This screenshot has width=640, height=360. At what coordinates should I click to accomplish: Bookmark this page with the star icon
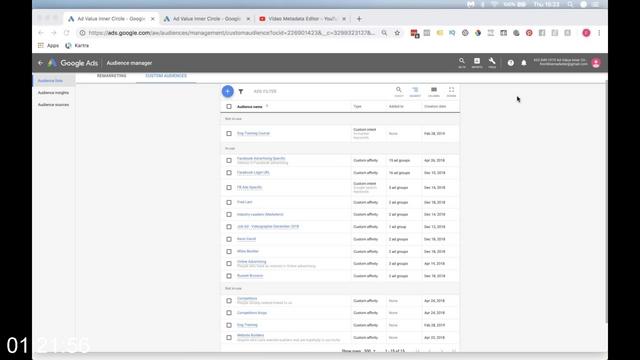397,33
